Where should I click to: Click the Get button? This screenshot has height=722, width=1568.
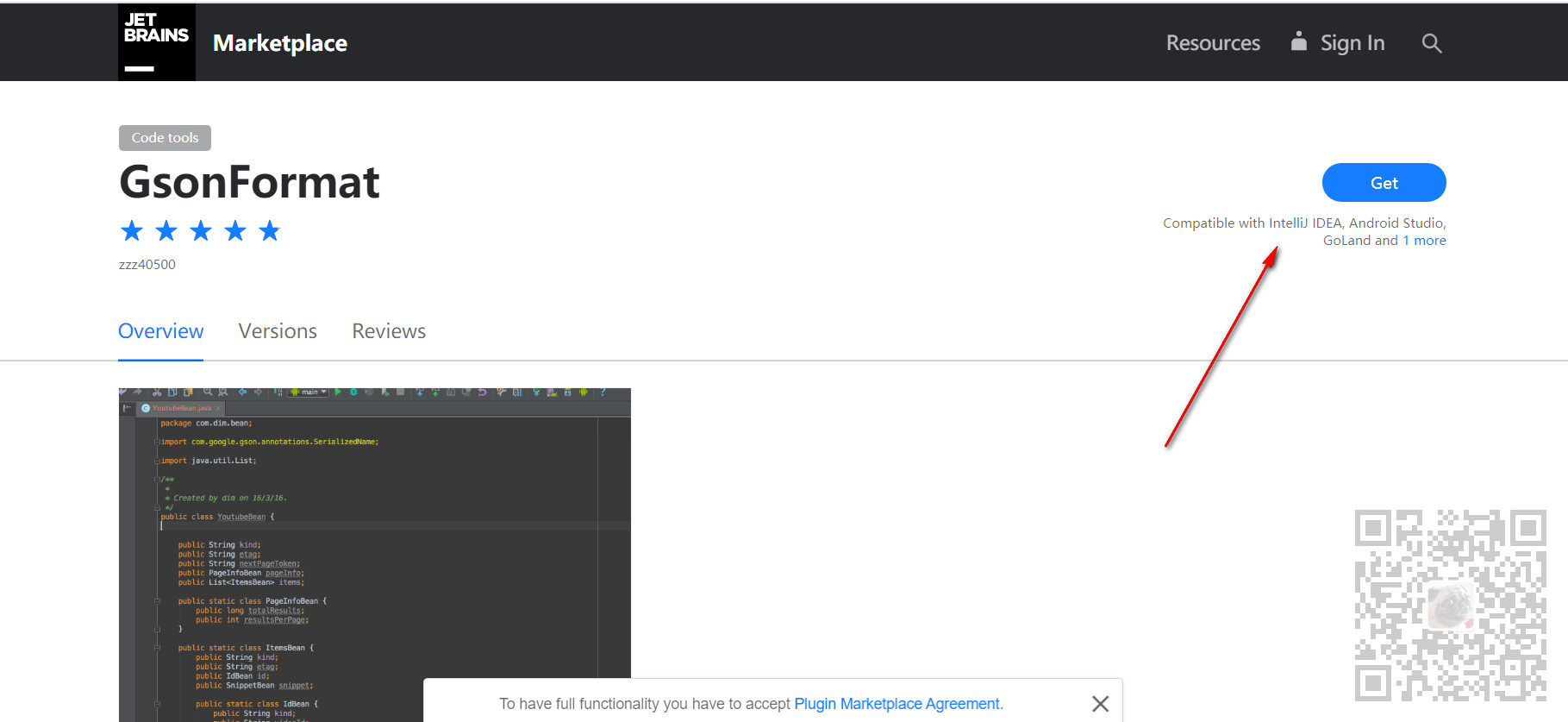[x=1384, y=183]
